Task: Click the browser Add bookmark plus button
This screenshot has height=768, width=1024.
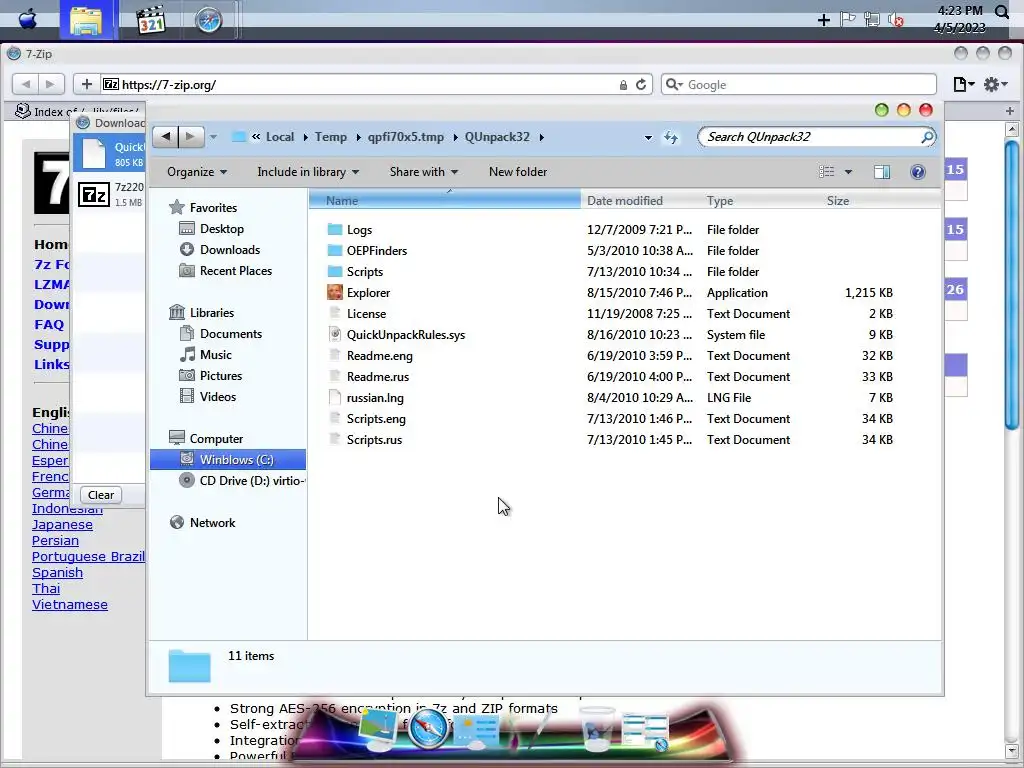Action: [86, 84]
